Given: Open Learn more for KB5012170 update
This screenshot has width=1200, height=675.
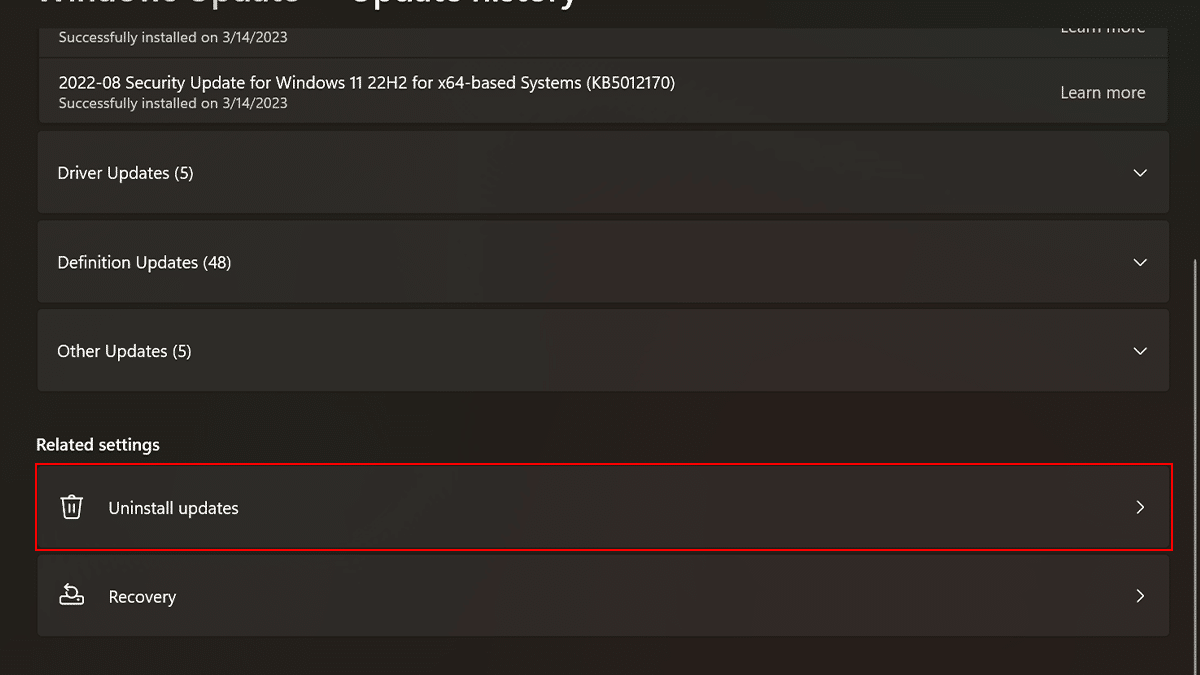Looking at the screenshot, I should [x=1102, y=92].
